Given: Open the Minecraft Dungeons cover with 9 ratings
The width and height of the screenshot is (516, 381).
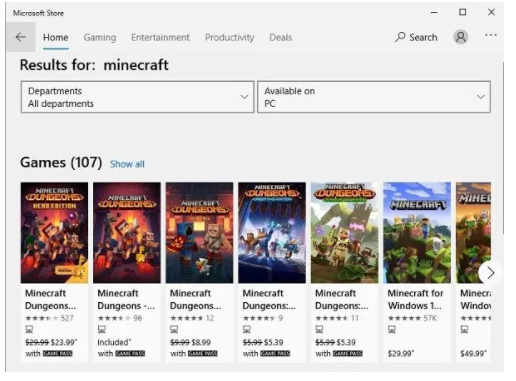Looking at the screenshot, I should click(x=272, y=233).
